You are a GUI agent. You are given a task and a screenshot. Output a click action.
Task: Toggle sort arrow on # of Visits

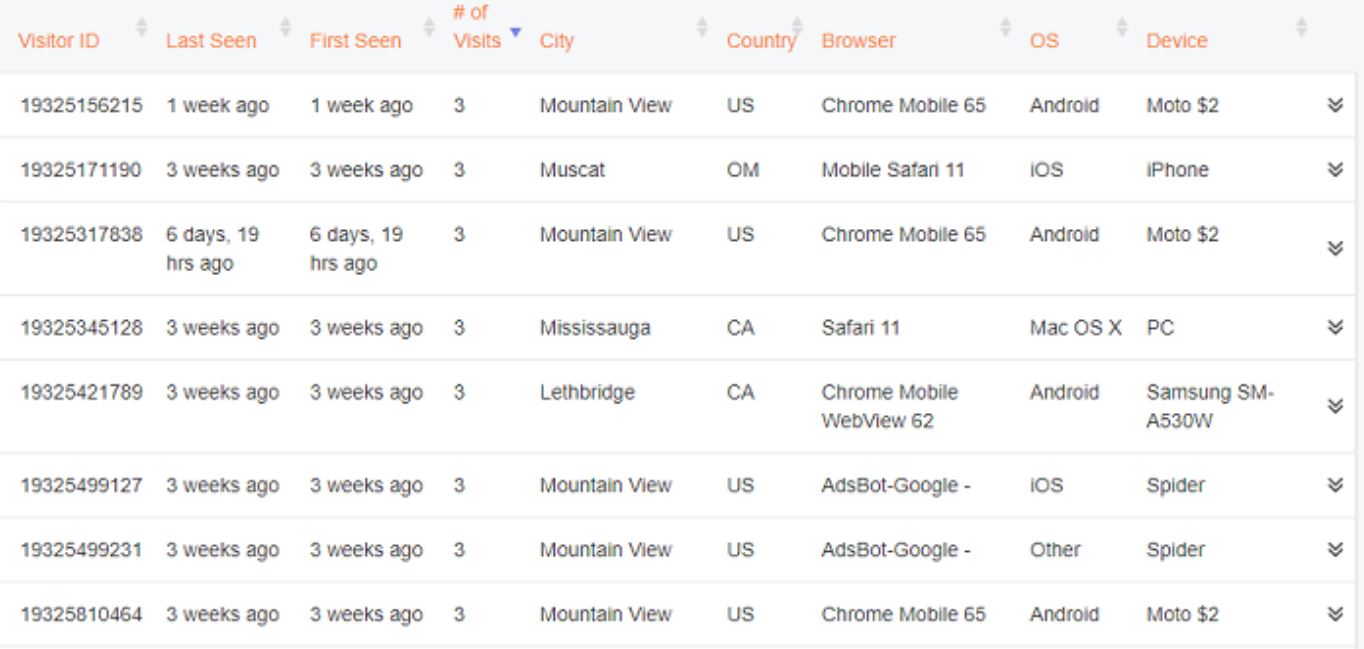pyautogui.click(x=515, y=32)
